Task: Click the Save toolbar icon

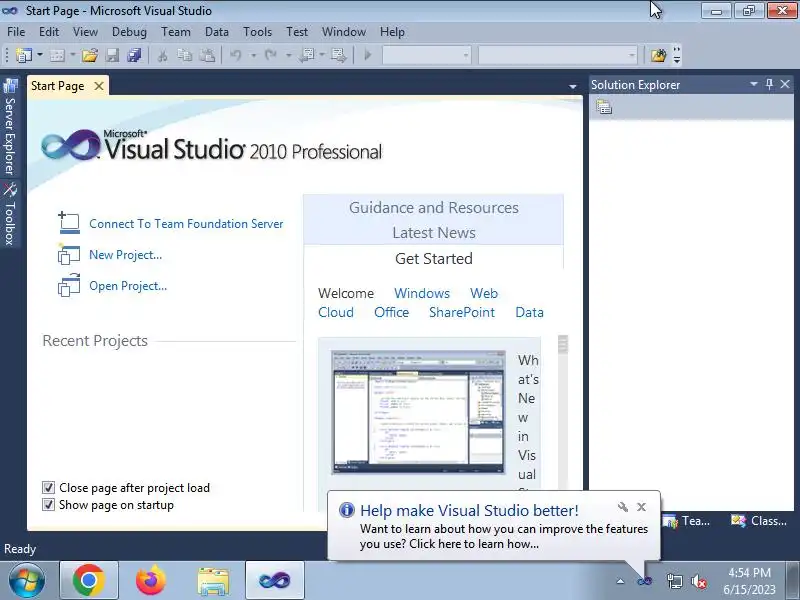Action: [112, 55]
